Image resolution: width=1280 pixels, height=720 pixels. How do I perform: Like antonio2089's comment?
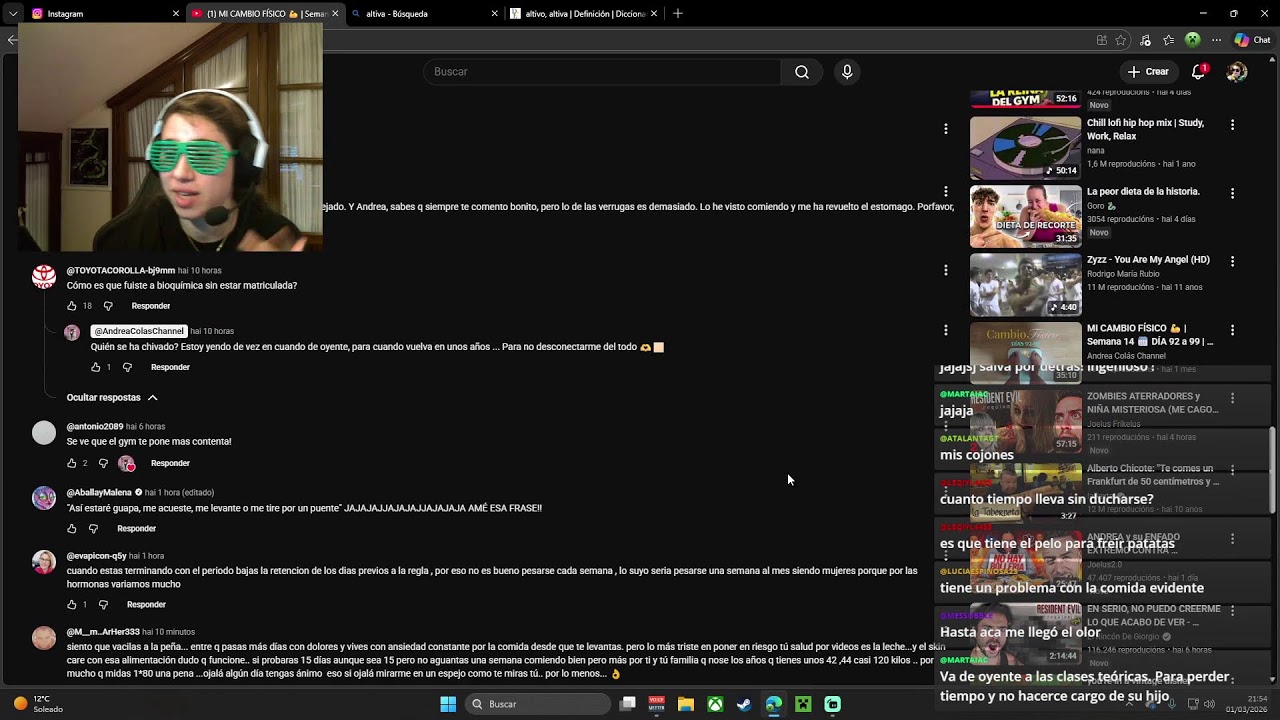coord(71,463)
